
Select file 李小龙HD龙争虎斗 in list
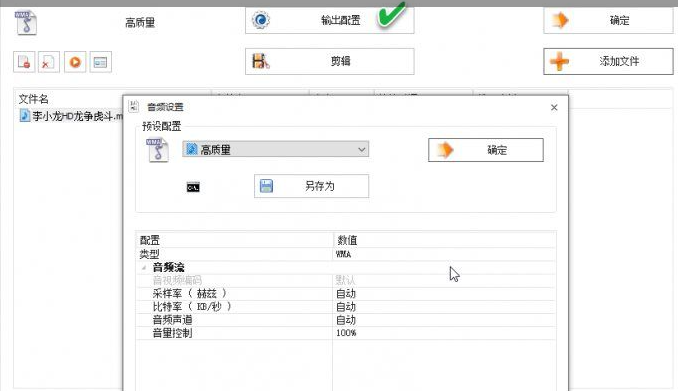pyautogui.click(x=70, y=115)
